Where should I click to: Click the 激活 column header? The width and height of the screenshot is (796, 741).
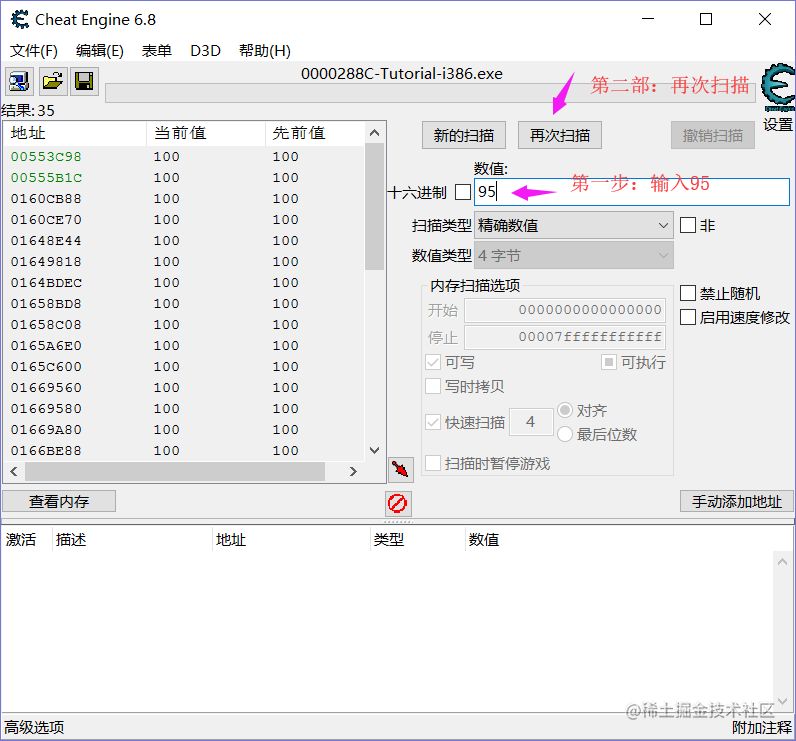click(26, 540)
